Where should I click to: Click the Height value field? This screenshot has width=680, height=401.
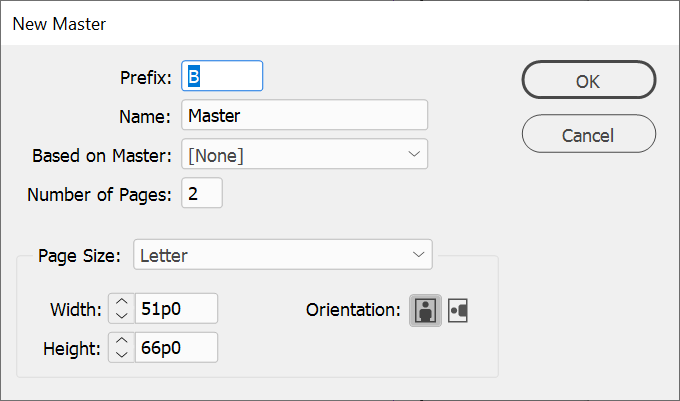point(177,347)
